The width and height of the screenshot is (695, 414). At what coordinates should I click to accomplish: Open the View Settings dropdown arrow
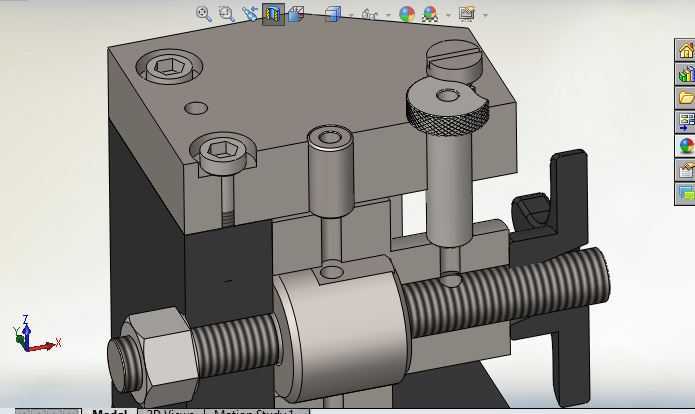485,16
